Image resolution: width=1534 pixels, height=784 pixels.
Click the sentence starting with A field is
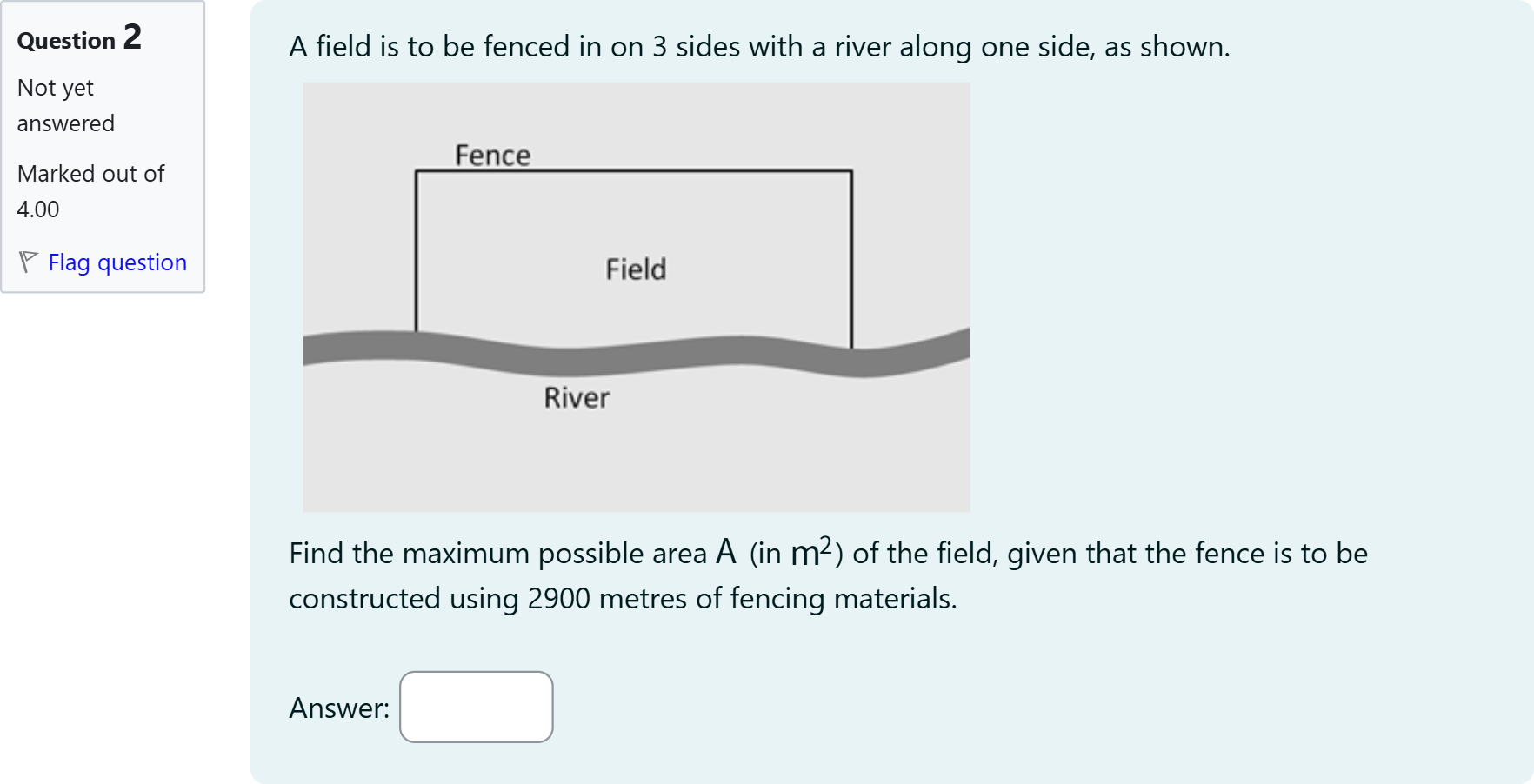click(759, 47)
